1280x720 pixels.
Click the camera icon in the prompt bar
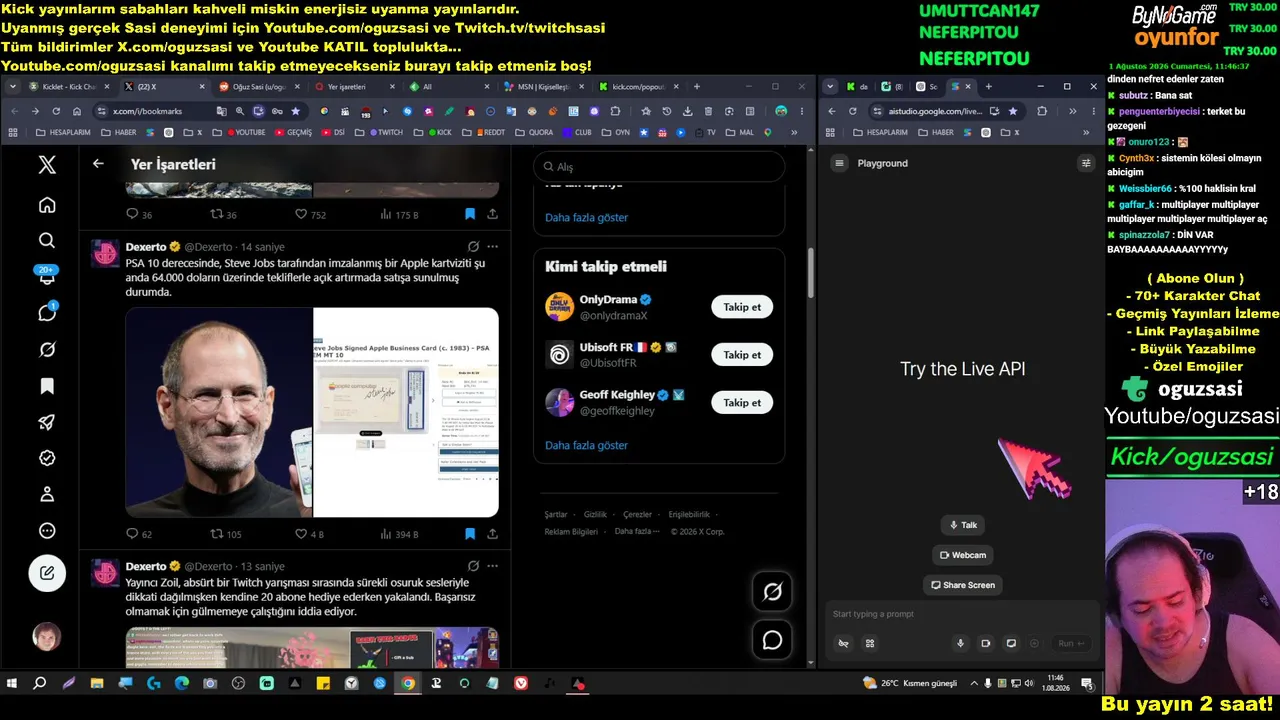pos(986,643)
